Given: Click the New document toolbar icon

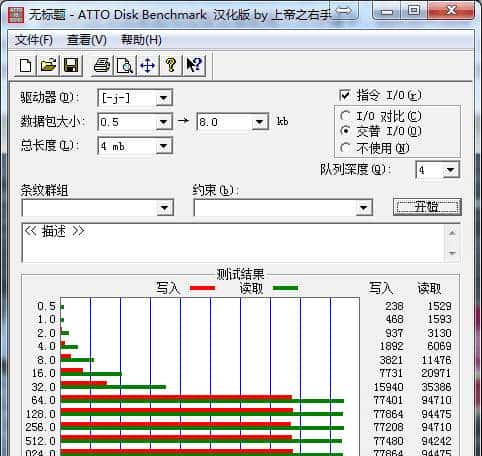Looking at the screenshot, I should [26, 65].
